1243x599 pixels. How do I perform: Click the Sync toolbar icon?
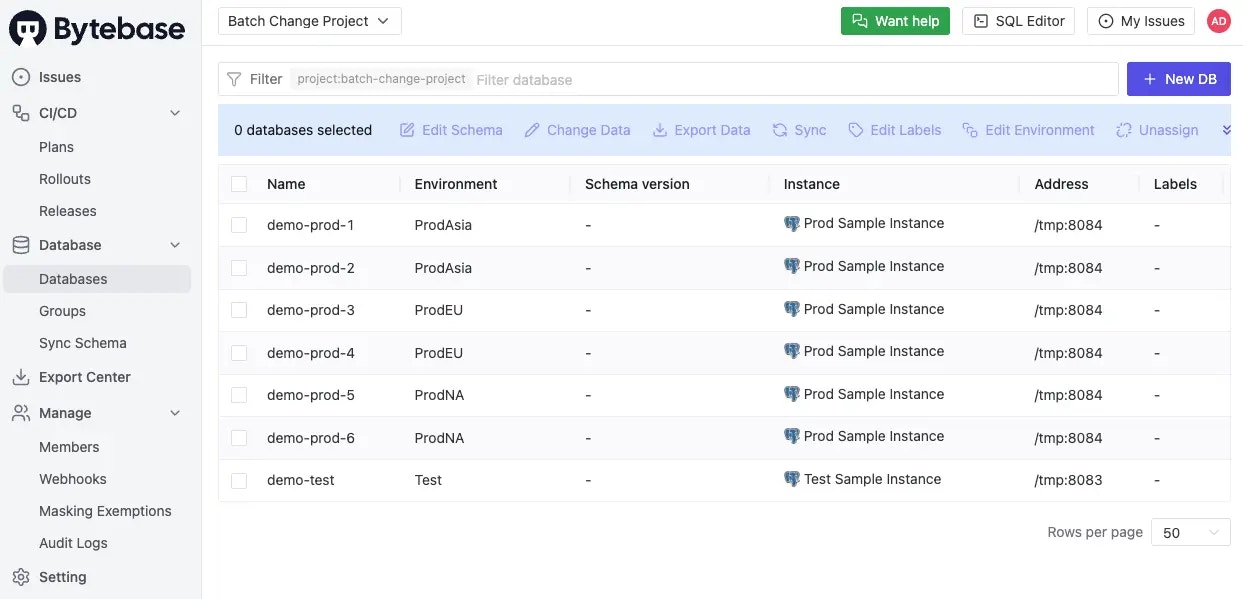tap(781, 130)
